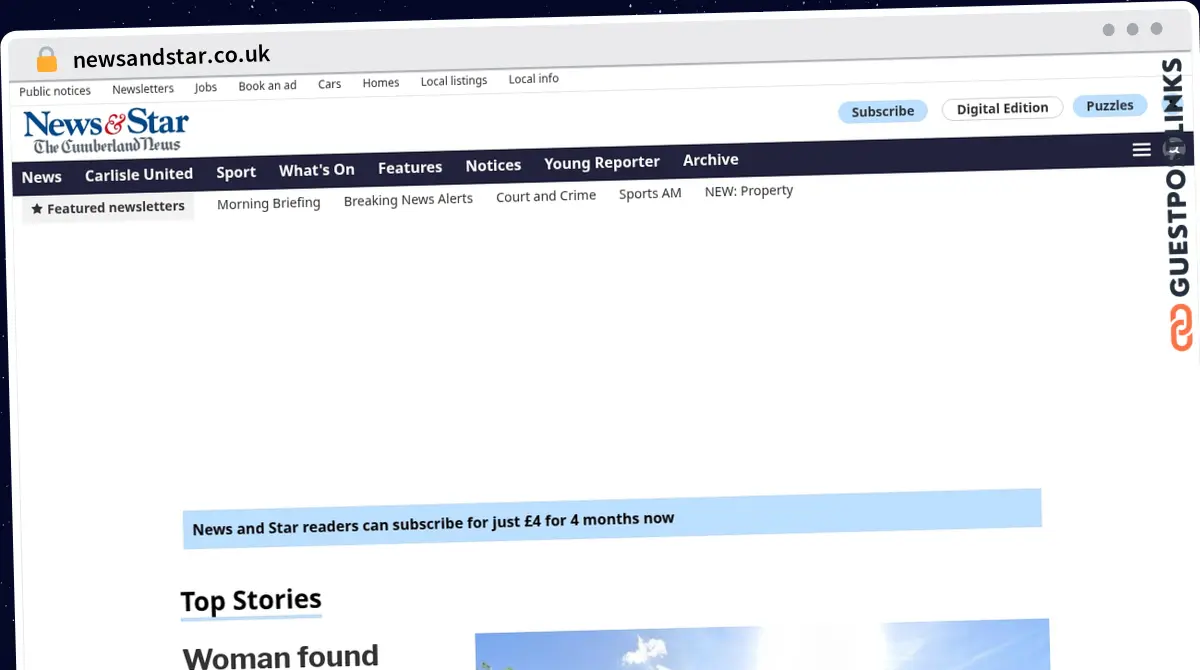1200x670 pixels.
Task: Select the Notices menu item
Action: 493,165
